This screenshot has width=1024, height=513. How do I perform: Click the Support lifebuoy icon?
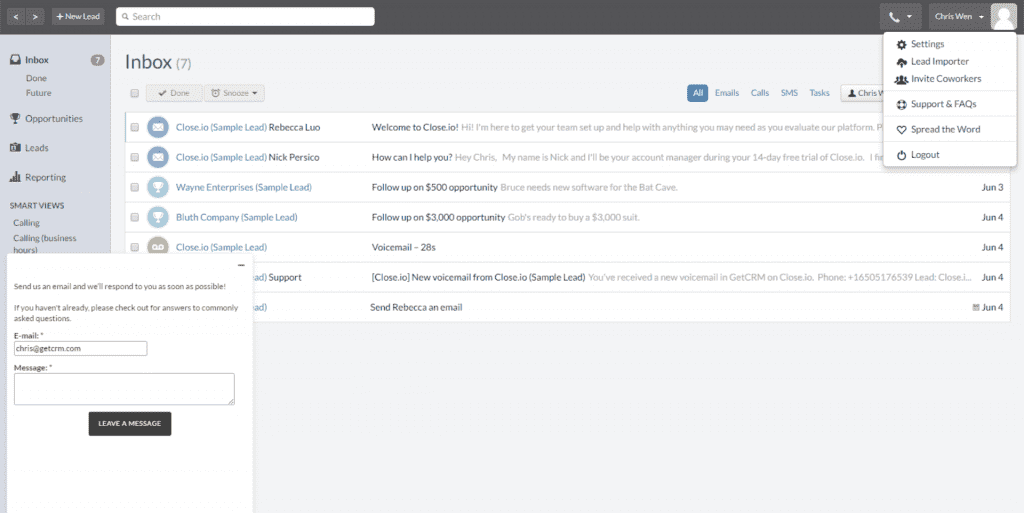(901, 104)
